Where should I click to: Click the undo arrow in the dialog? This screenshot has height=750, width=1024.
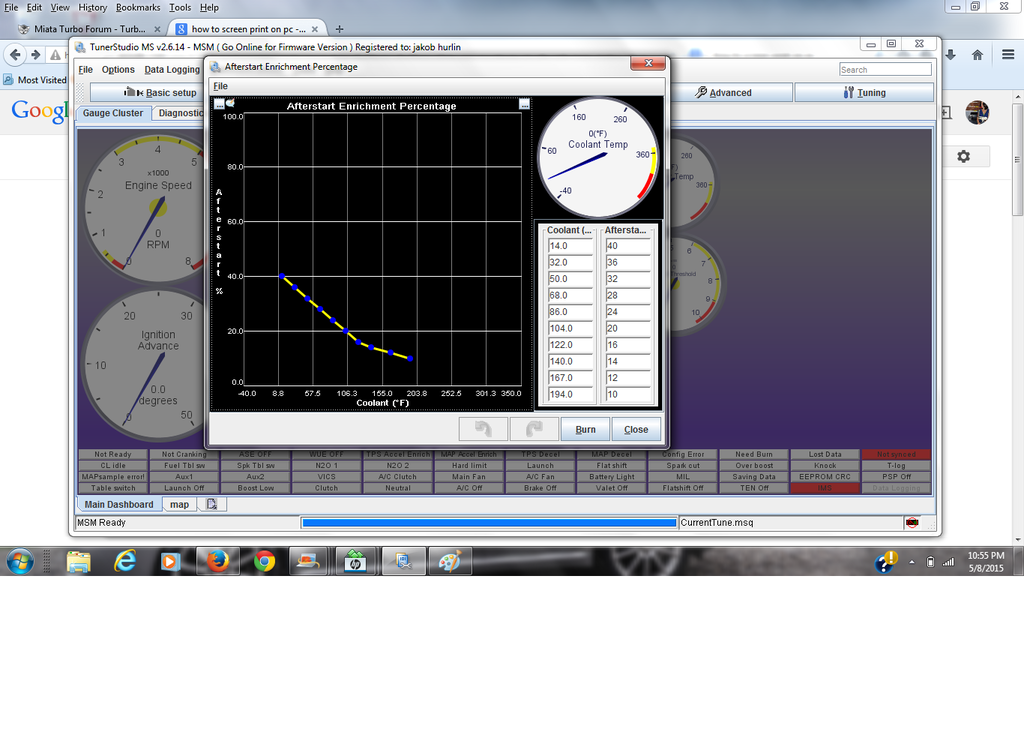tap(482, 429)
